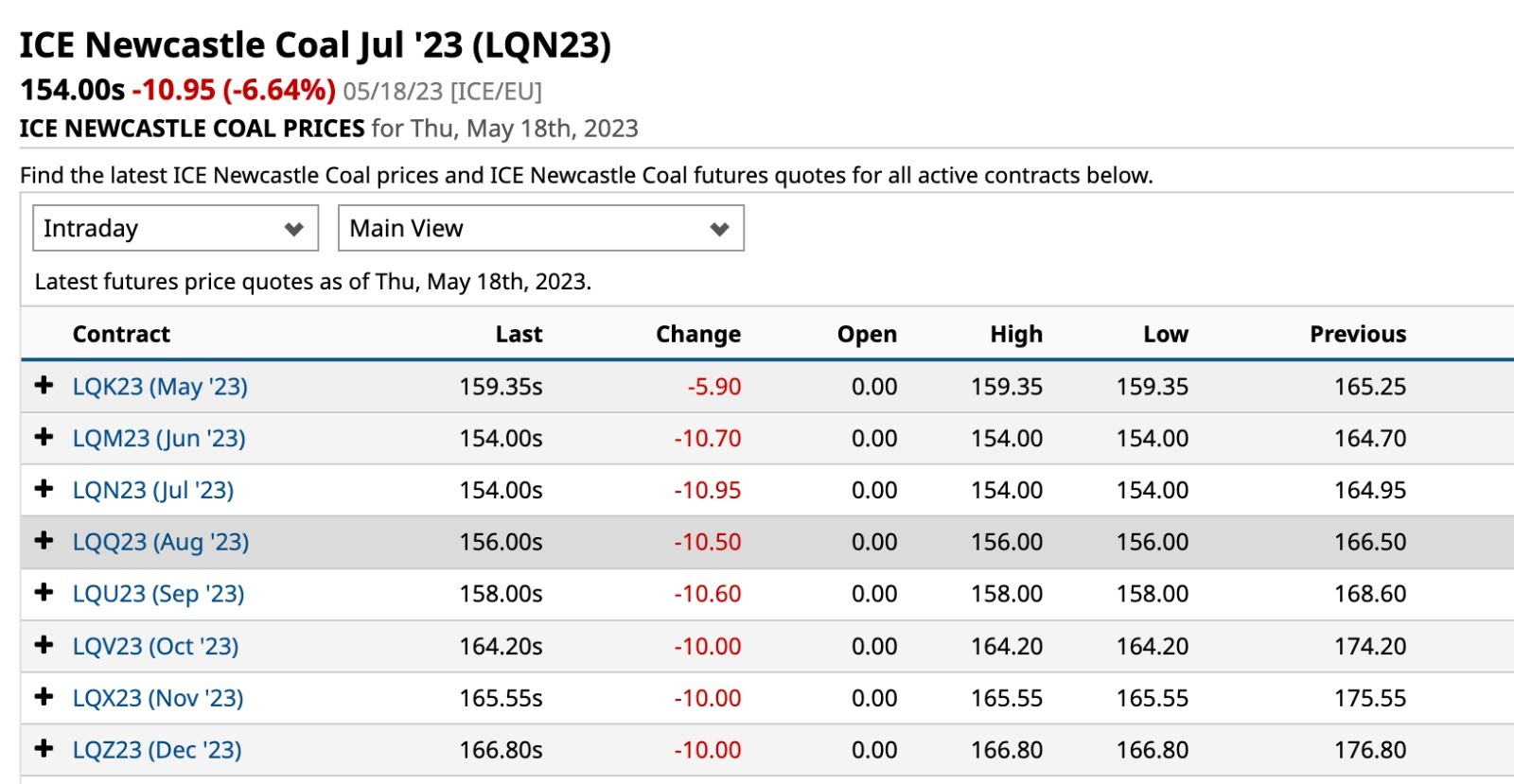Expand the LQU23 (Sep '23) row plus icon
This screenshot has width=1514, height=784.
click(x=44, y=593)
